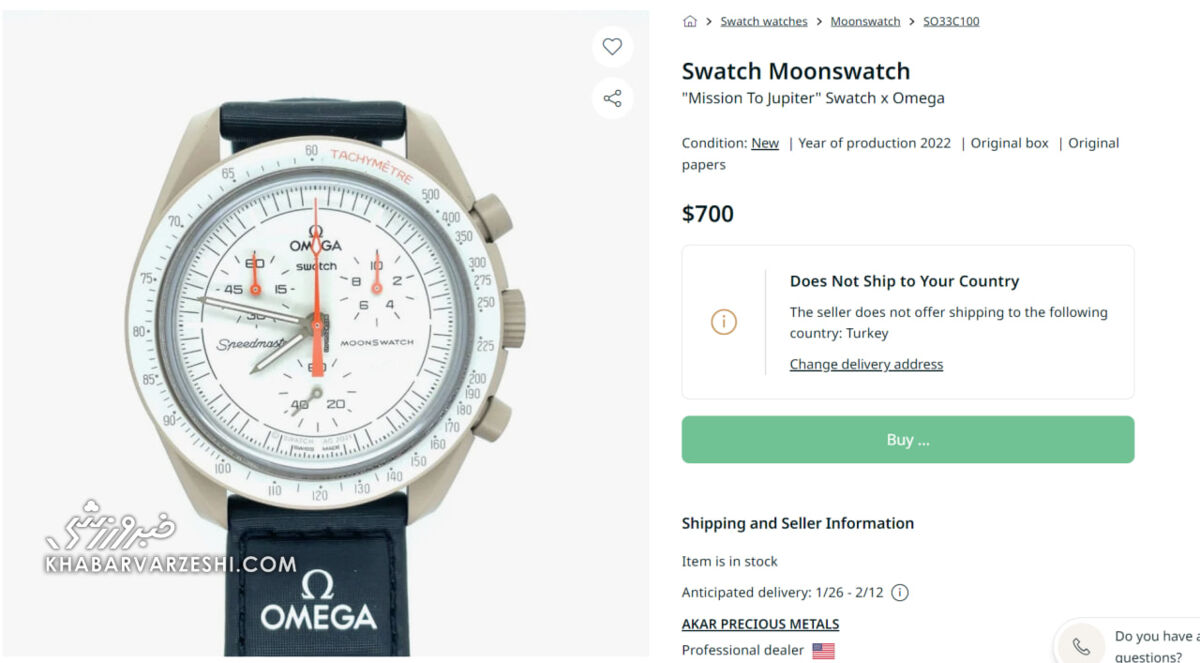The image size is (1200, 663).
Task: Click the Shipping and Seller Information heading
Action: tap(798, 523)
